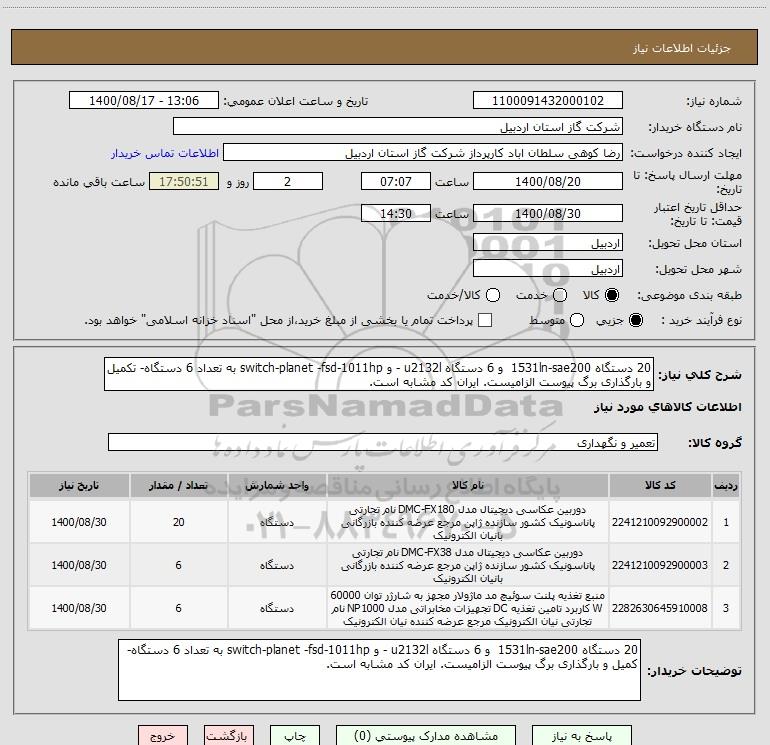Click the requester field رضا کوهی سلطان اباد
Viewport: 770px width, 745px height.
click(423, 153)
